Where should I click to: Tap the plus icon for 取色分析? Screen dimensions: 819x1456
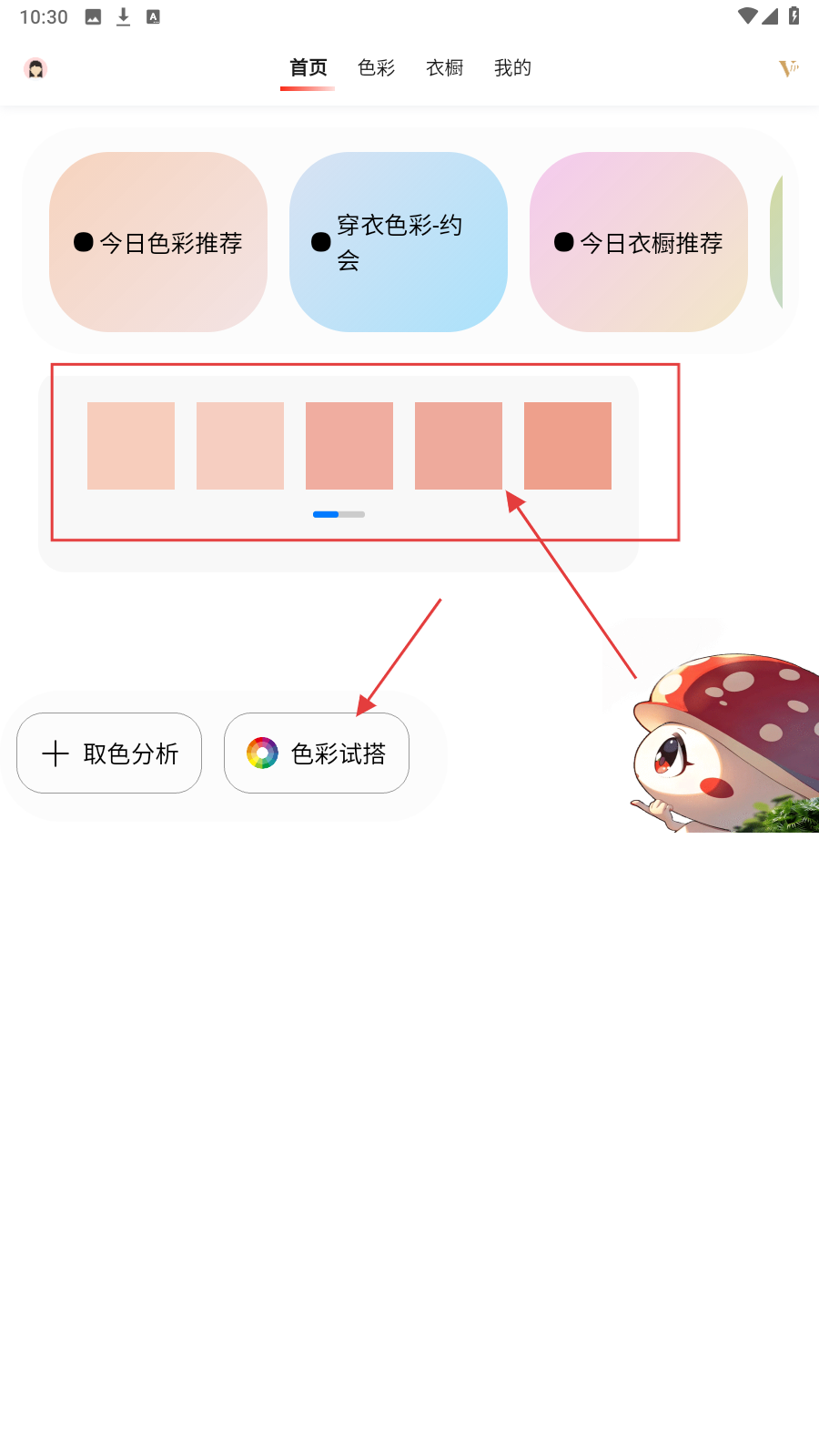click(x=56, y=753)
